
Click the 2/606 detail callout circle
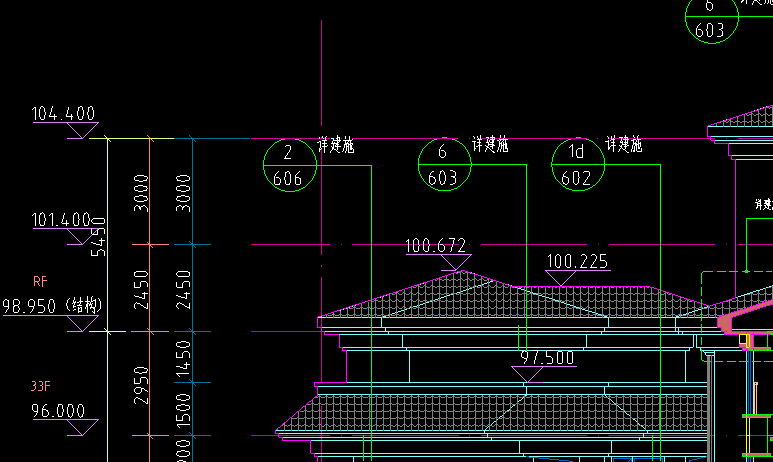click(x=290, y=165)
